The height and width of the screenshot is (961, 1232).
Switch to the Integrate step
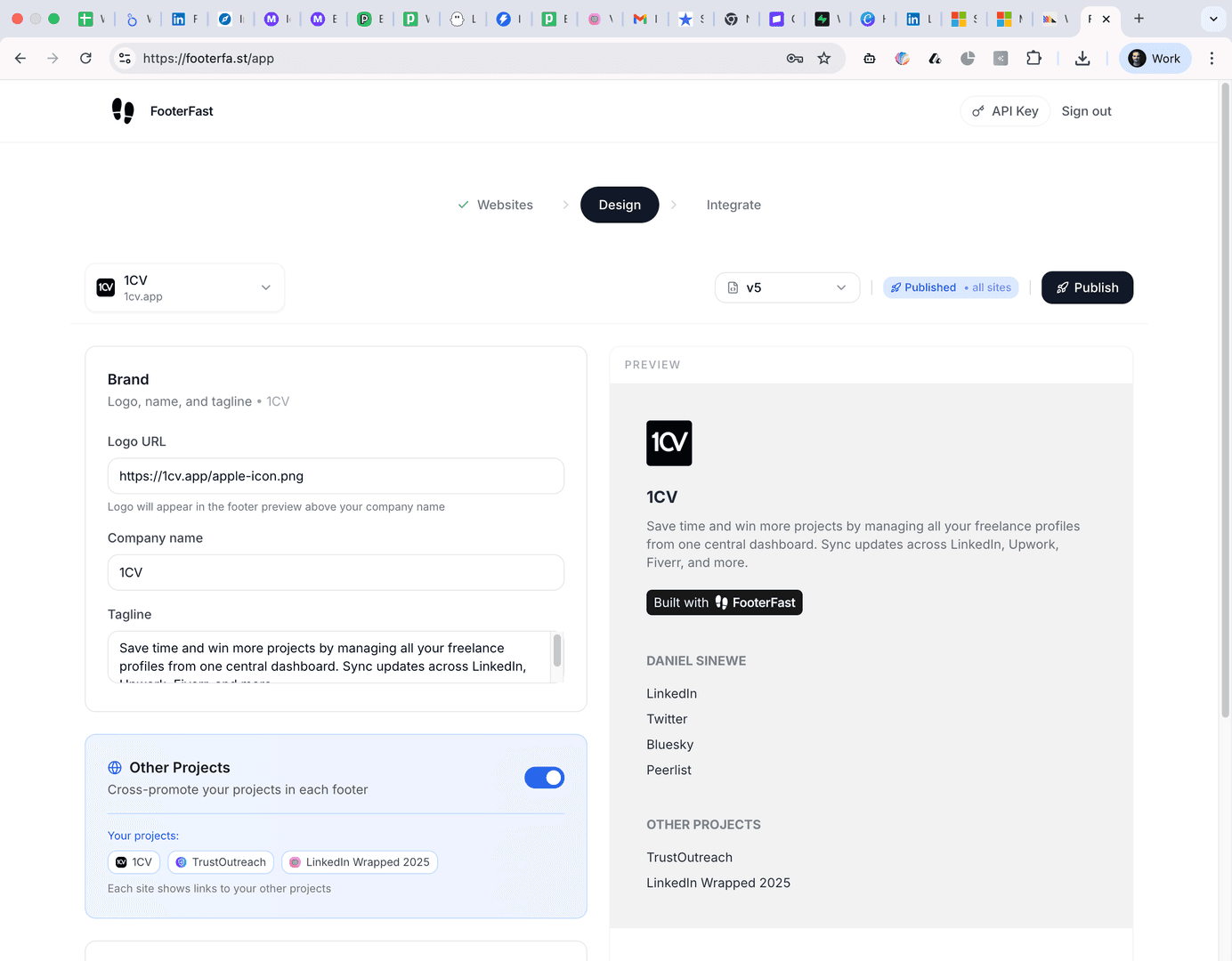point(734,205)
